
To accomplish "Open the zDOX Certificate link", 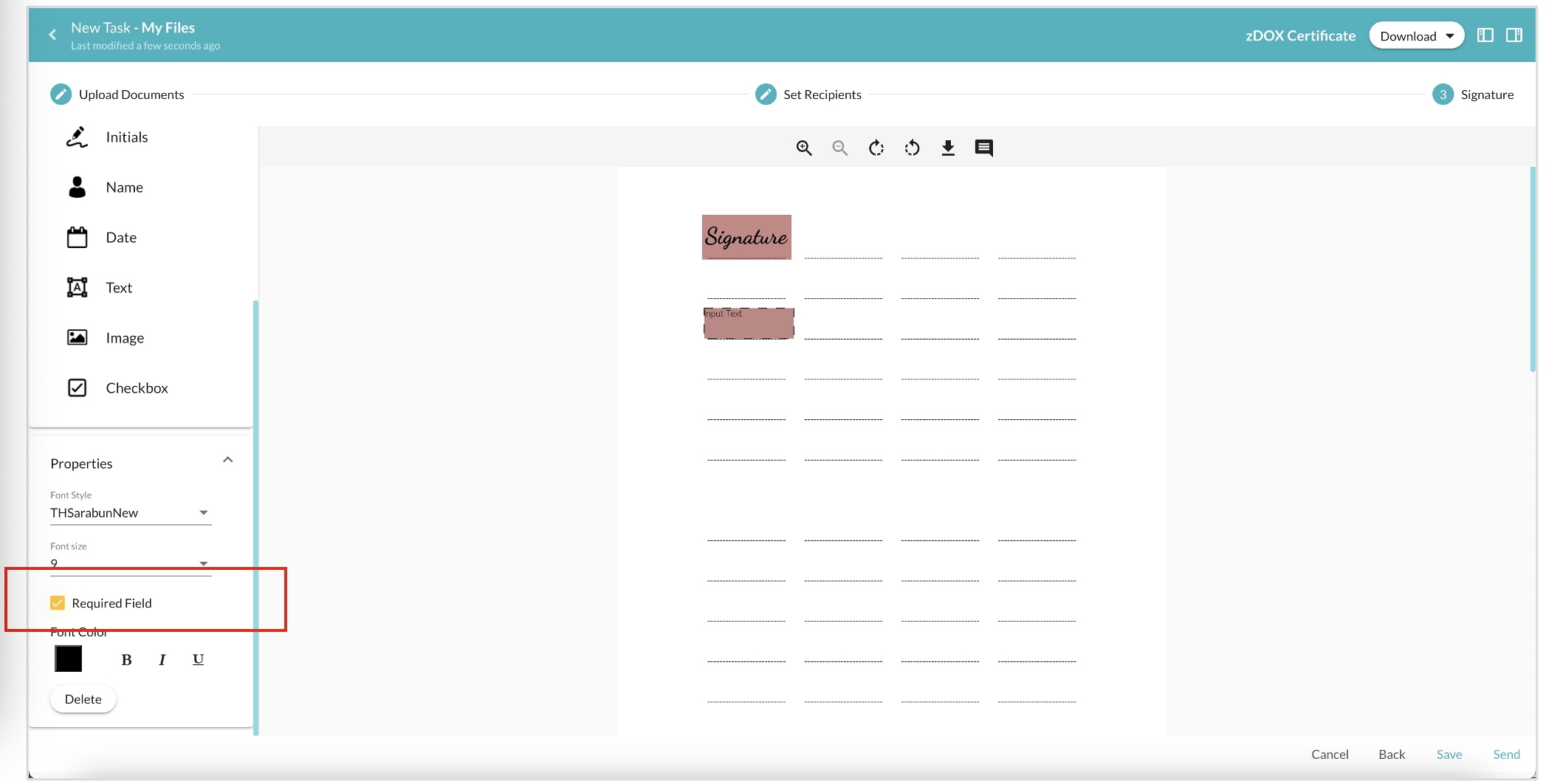I will coord(1300,35).
